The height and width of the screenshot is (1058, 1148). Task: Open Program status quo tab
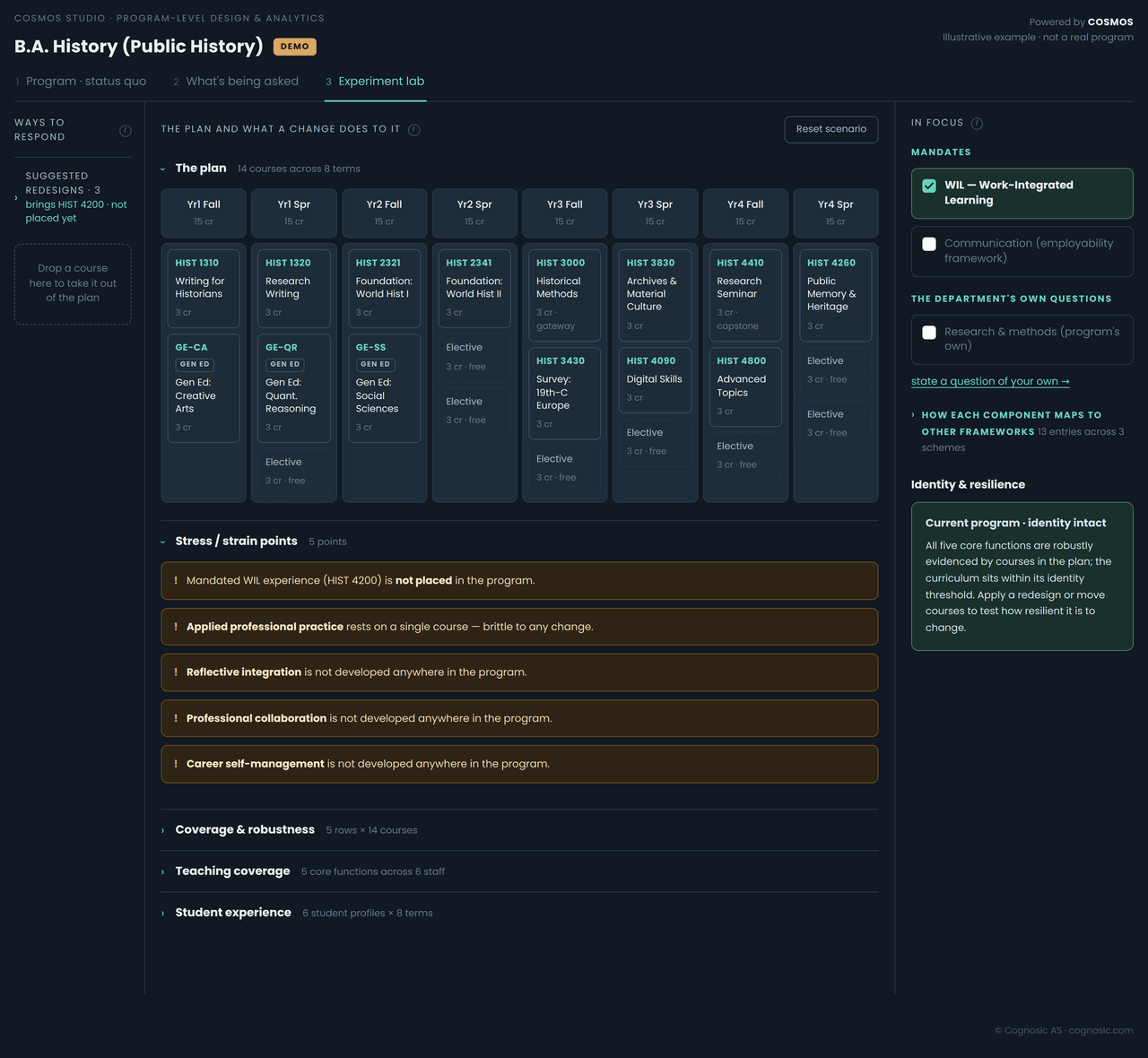80,81
